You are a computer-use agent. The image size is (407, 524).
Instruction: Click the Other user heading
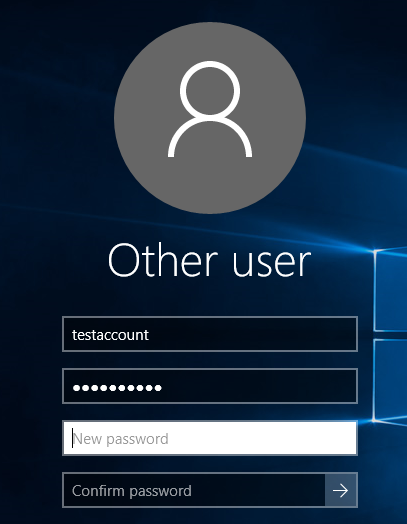click(210, 261)
